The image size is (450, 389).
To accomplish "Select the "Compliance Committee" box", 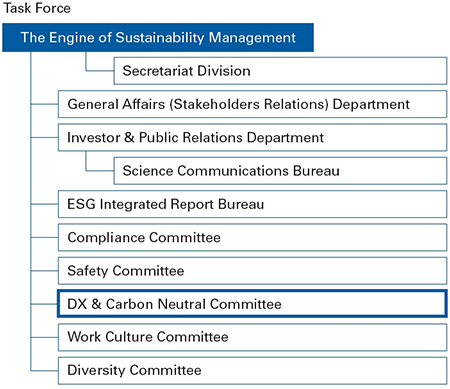I will (253, 237).
